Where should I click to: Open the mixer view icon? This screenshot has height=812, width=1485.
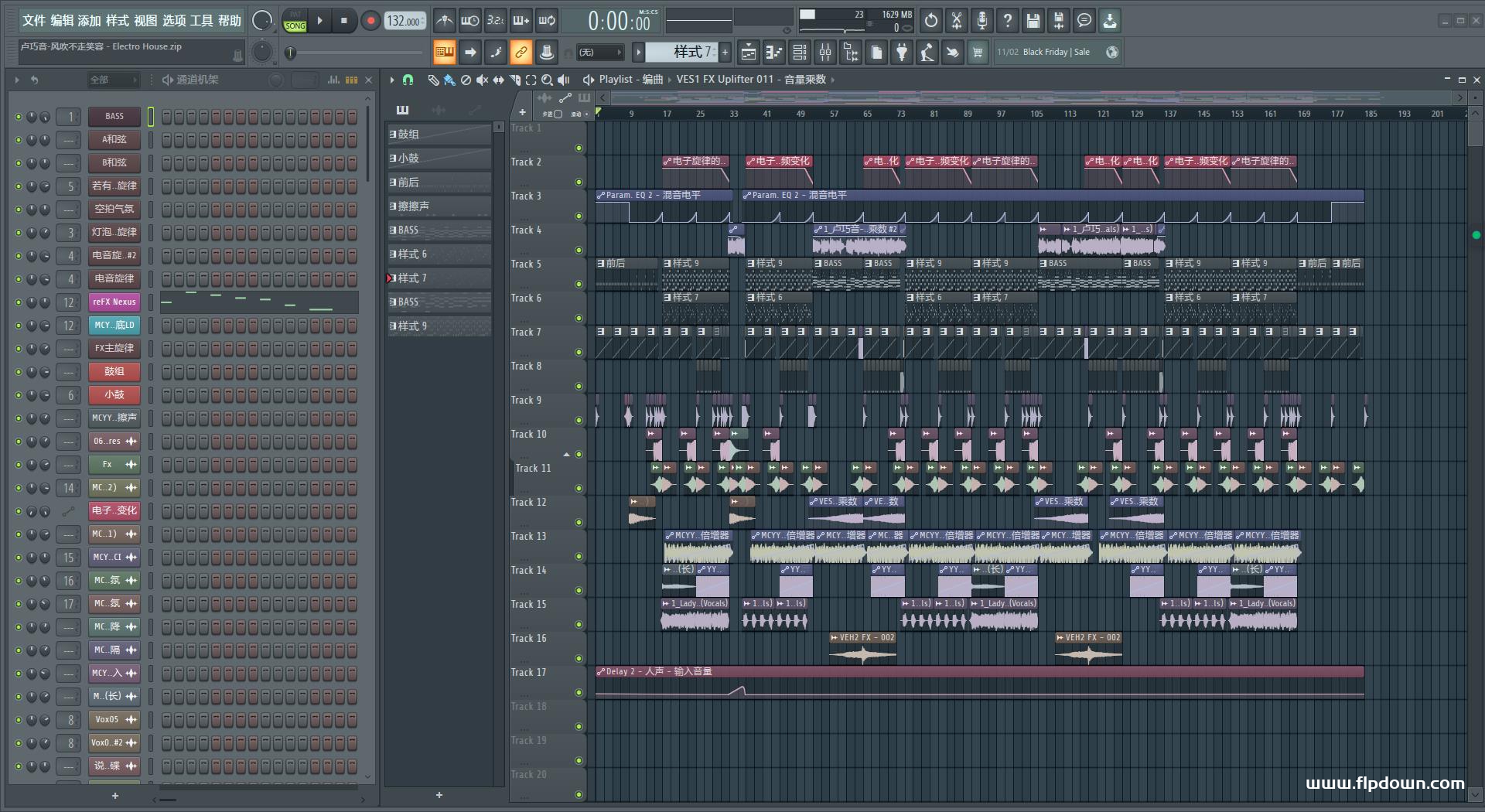pyautogui.click(x=825, y=53)
